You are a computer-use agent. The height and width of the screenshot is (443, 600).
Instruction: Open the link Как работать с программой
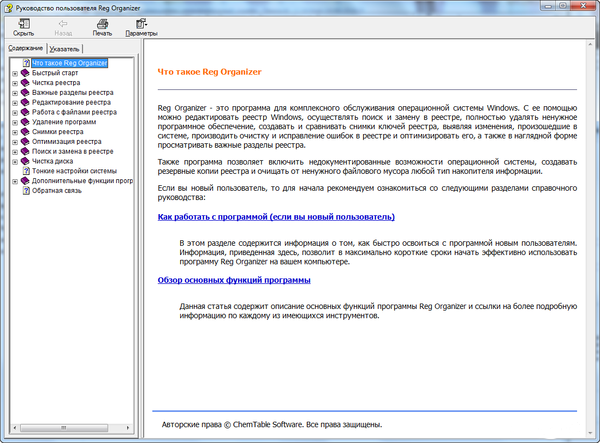coord(276,216)
